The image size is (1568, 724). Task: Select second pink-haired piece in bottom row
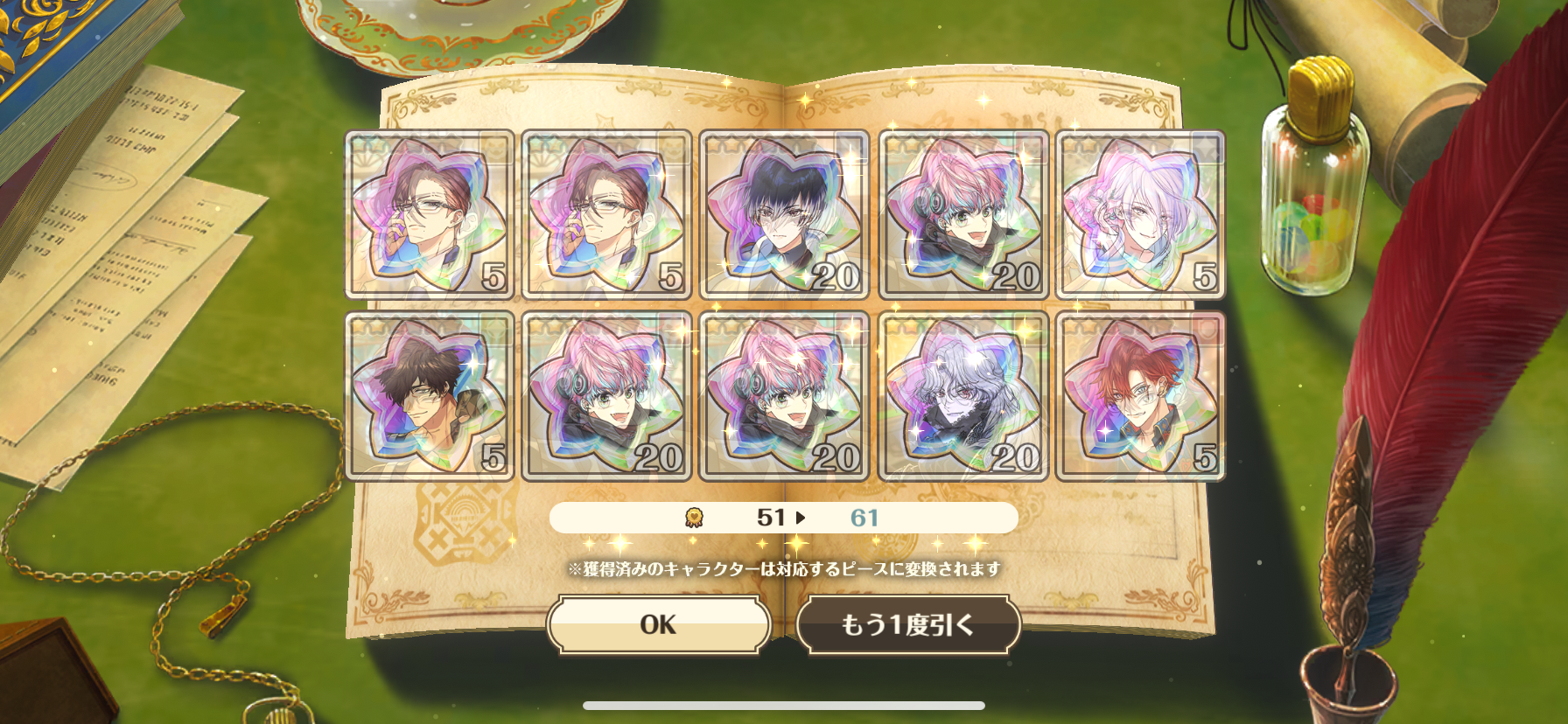[784, 396]
